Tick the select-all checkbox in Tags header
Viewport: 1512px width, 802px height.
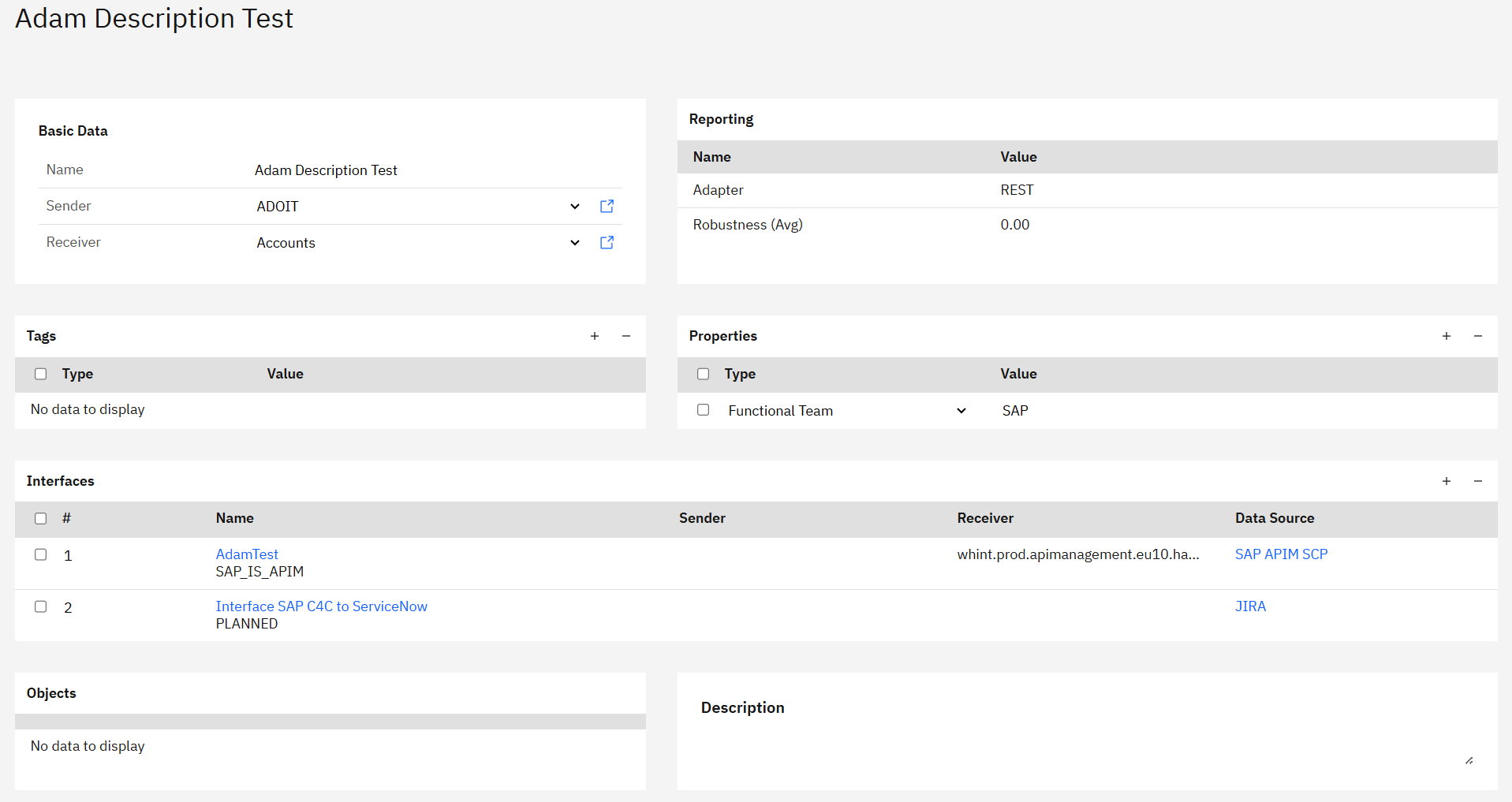(41, 374)
